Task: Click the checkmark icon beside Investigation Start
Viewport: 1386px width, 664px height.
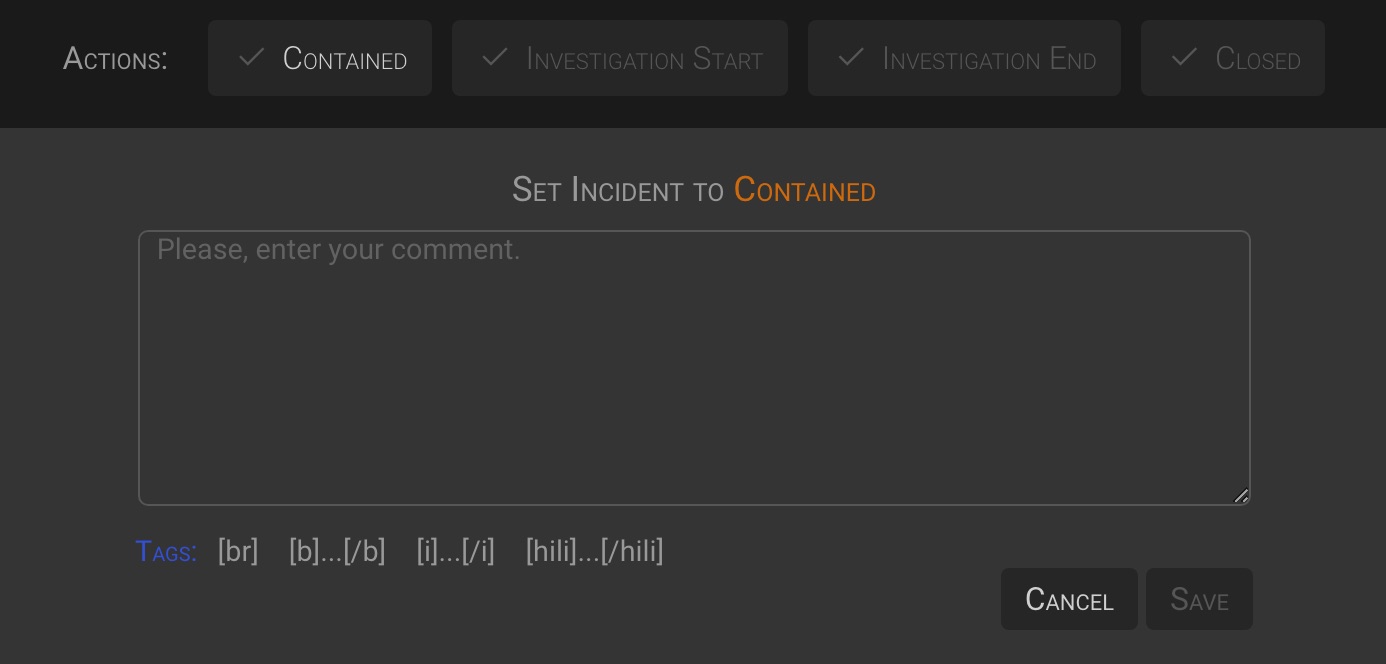Action: pos(494,58)
